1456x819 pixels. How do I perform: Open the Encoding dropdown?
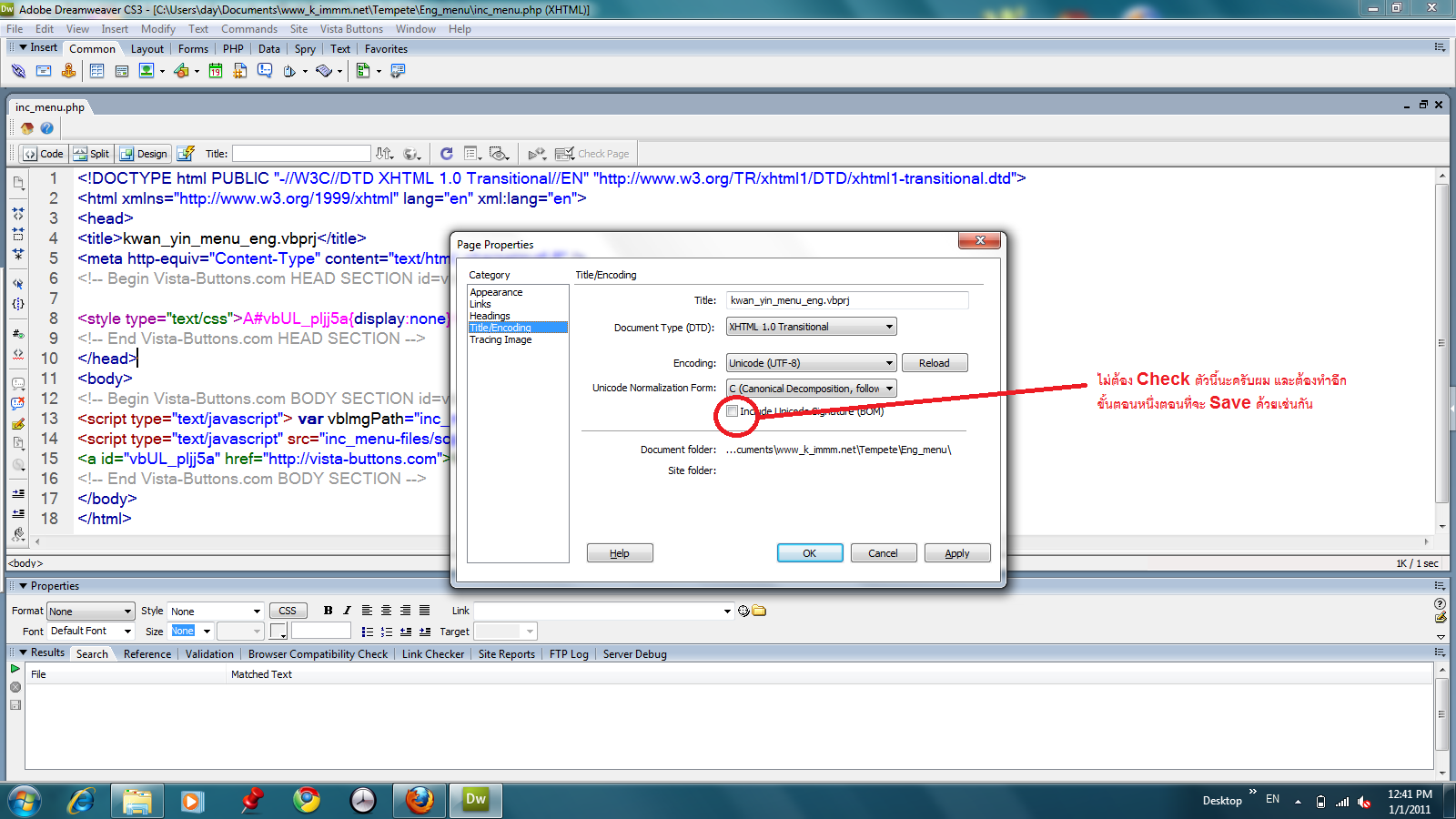pos(811,363)
